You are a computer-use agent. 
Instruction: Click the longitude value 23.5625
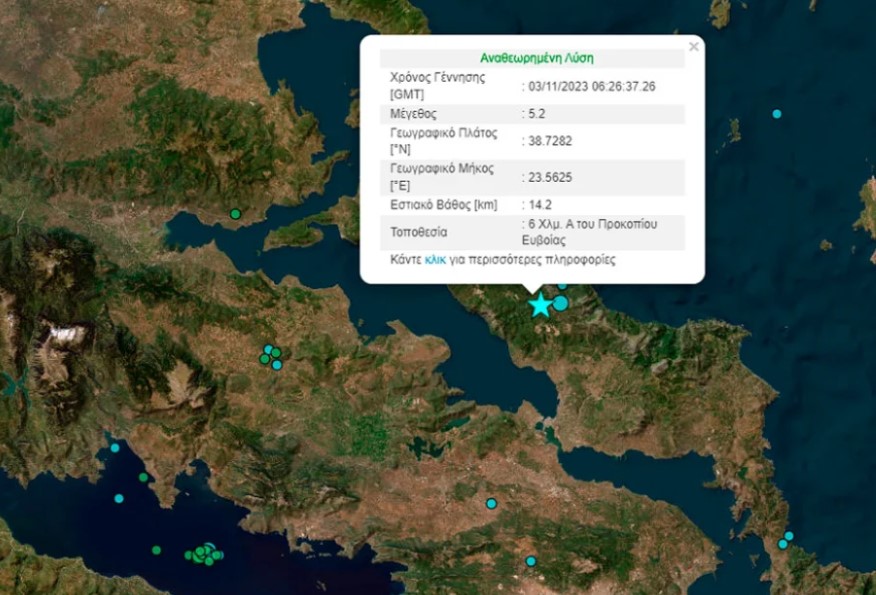tap(550, 178)
